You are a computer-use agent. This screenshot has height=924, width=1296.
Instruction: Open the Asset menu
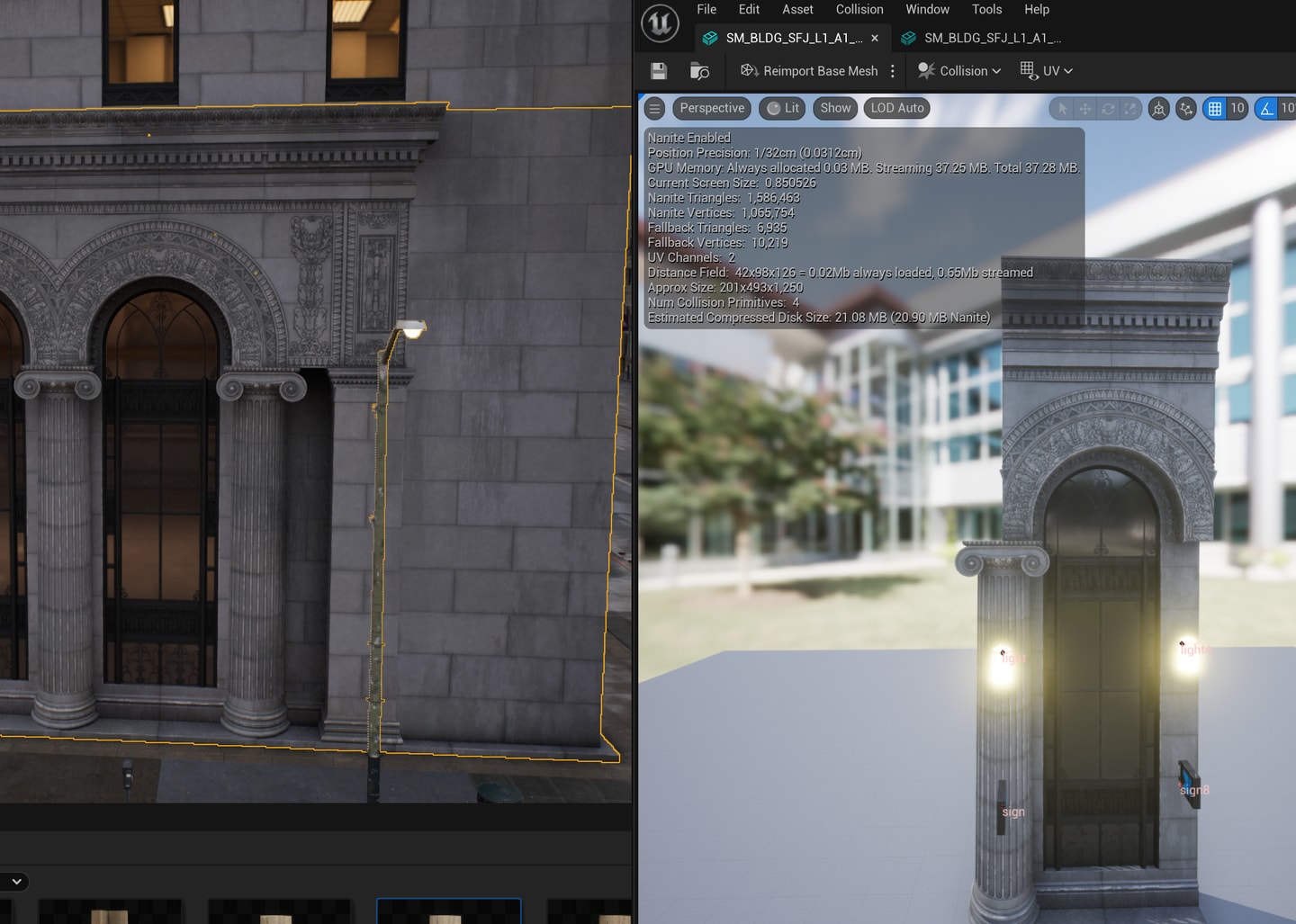797,9
